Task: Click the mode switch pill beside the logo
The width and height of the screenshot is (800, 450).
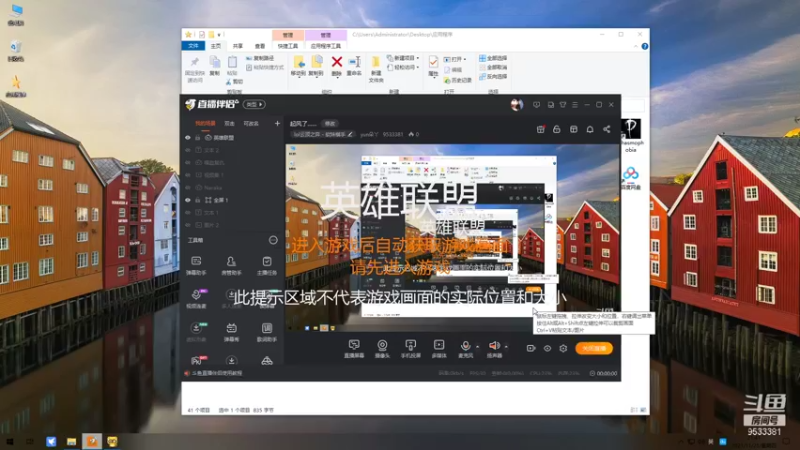Action: tap(254, 105)
